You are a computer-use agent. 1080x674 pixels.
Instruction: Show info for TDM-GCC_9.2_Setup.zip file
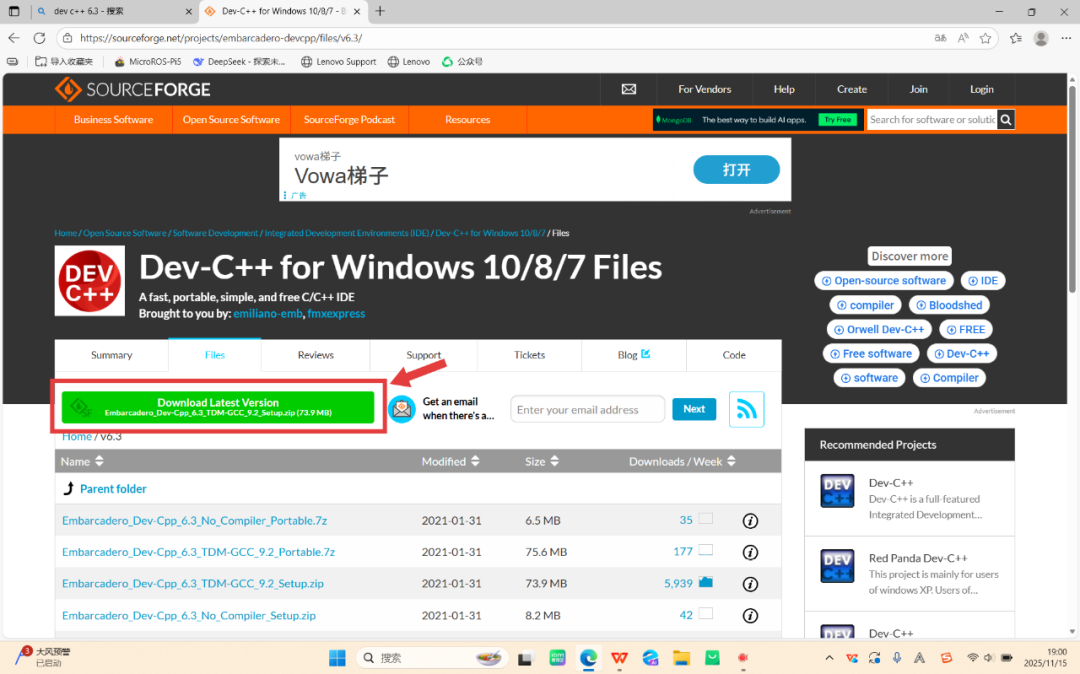tap(750, 584)
